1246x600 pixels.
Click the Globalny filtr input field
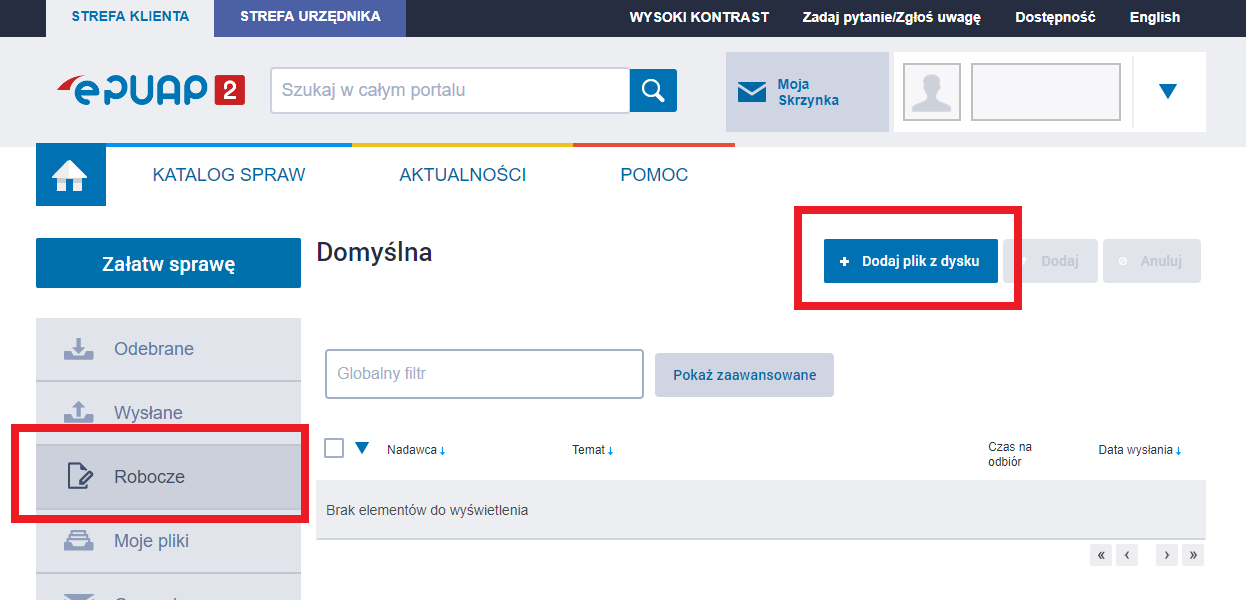pyautogui.click(x=484, y=374)
